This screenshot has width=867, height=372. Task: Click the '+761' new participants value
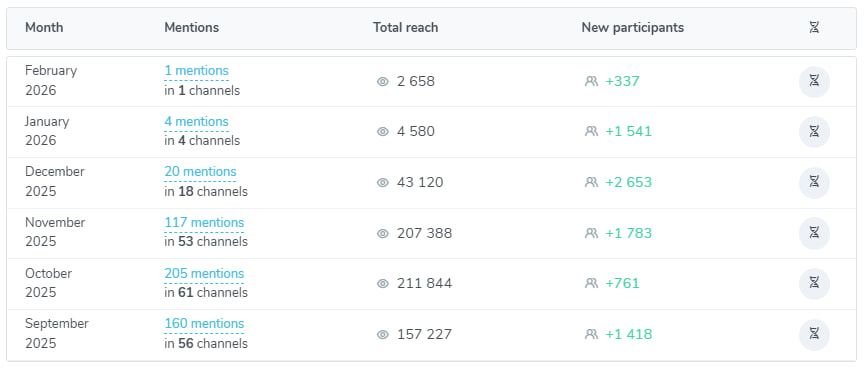622,284
